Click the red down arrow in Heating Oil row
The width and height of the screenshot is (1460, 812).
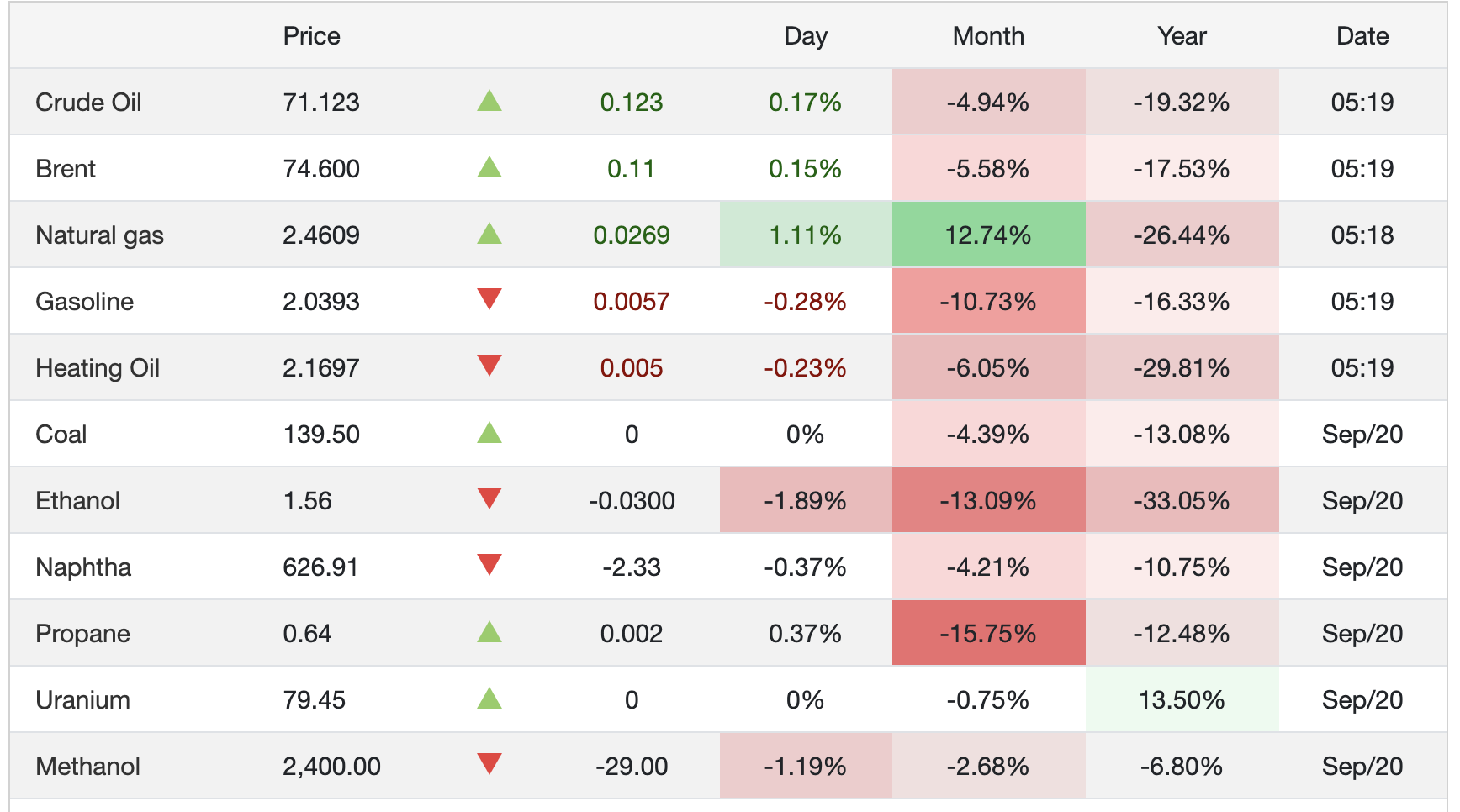click(489, 366)
